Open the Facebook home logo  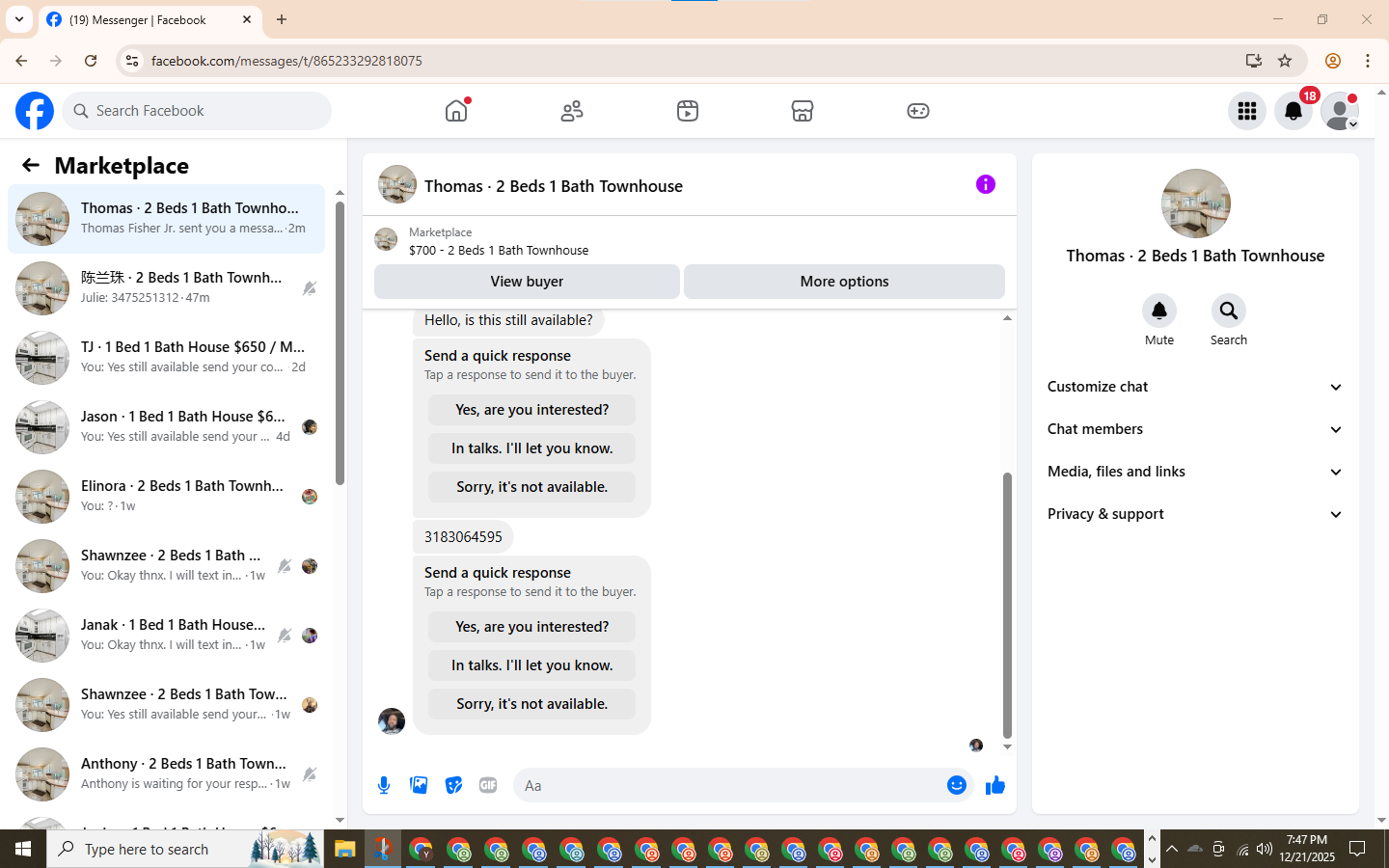(35, 111)
